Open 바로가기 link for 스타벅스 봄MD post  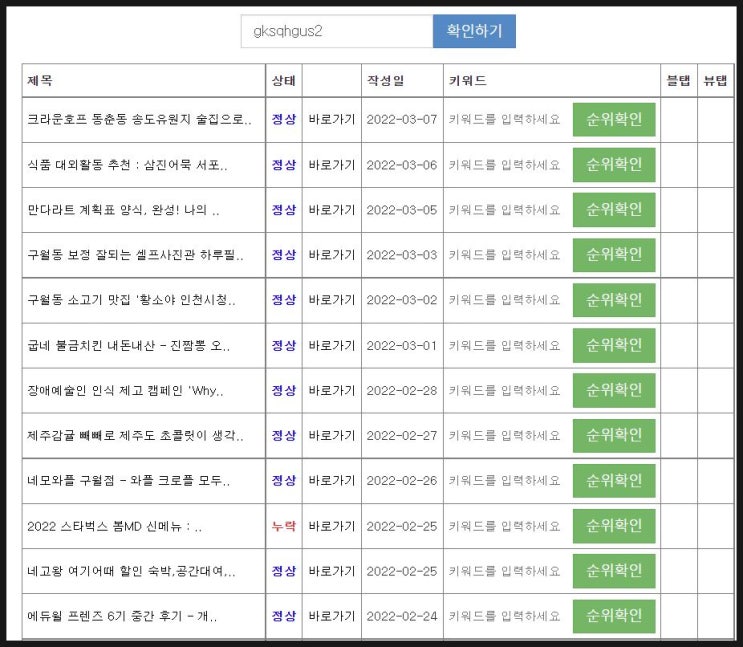pyautogui.click(x=332, y=526)
